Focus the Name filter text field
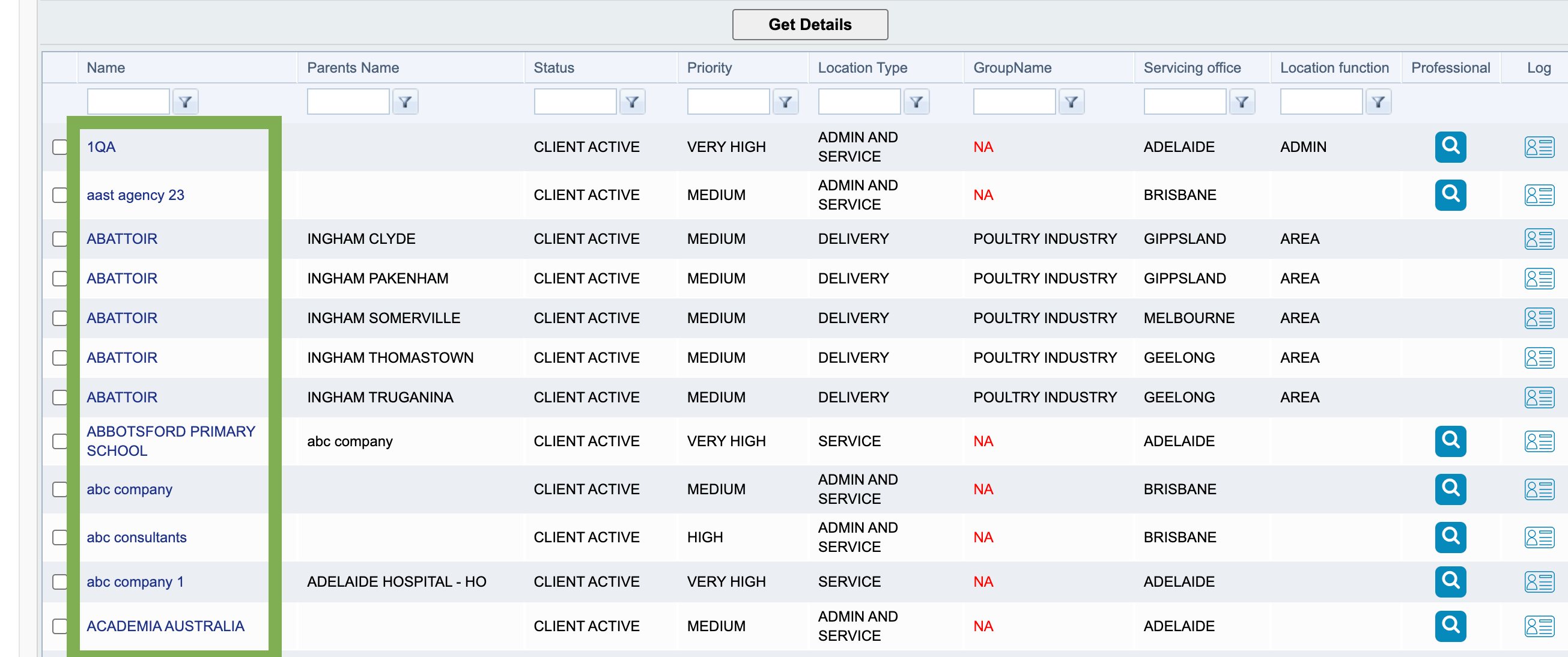The image size is (1568, 657). point(128,101)
